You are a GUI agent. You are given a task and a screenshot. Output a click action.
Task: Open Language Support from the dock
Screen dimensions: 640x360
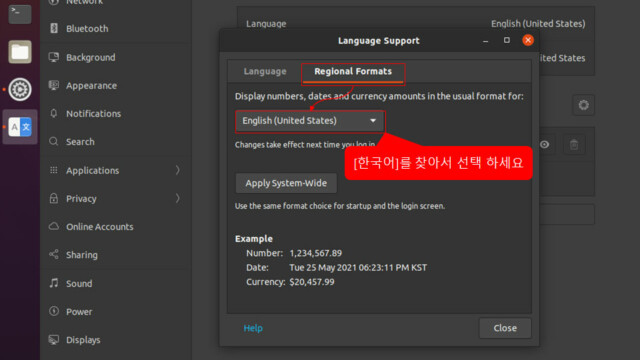(20, 127)
